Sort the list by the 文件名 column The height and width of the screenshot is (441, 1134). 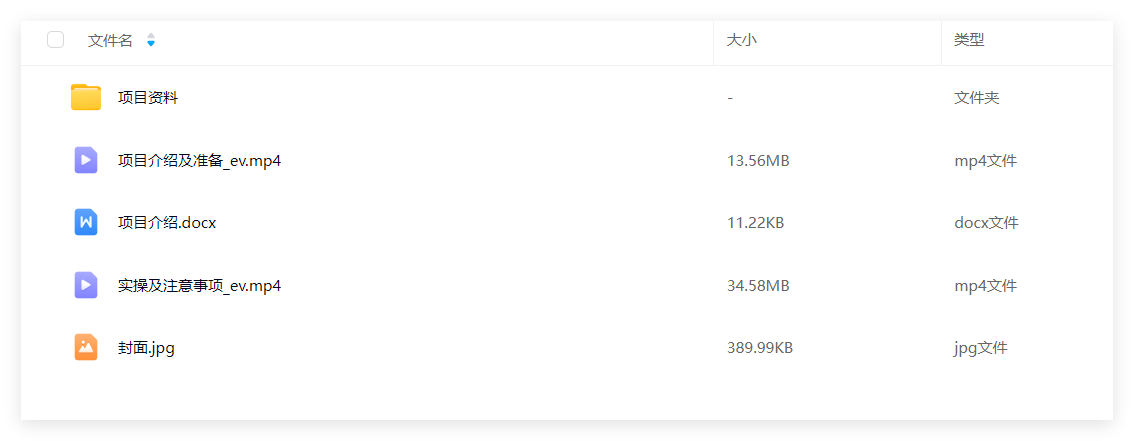[x=110, y=40]
